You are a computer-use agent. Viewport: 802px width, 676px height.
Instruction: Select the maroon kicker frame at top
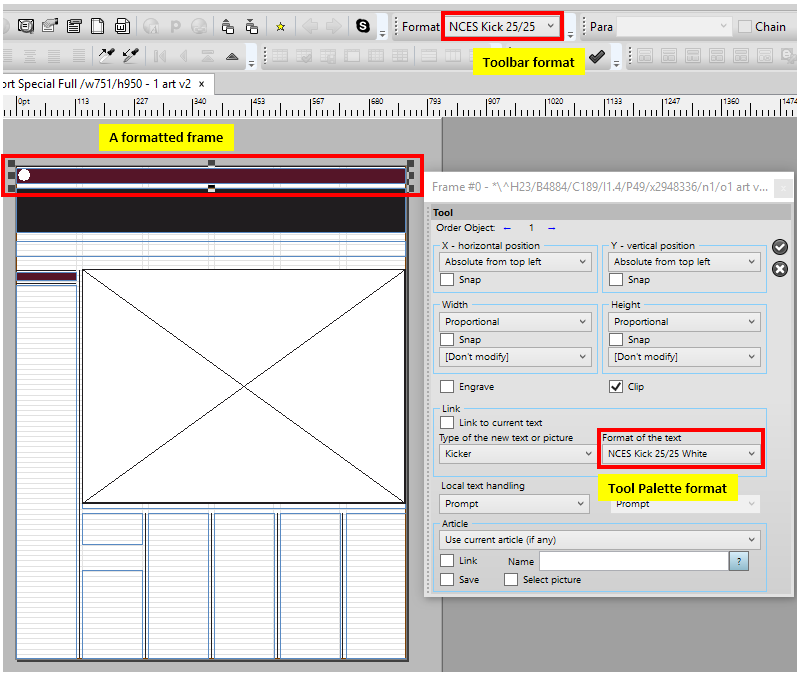click(211, 176)
